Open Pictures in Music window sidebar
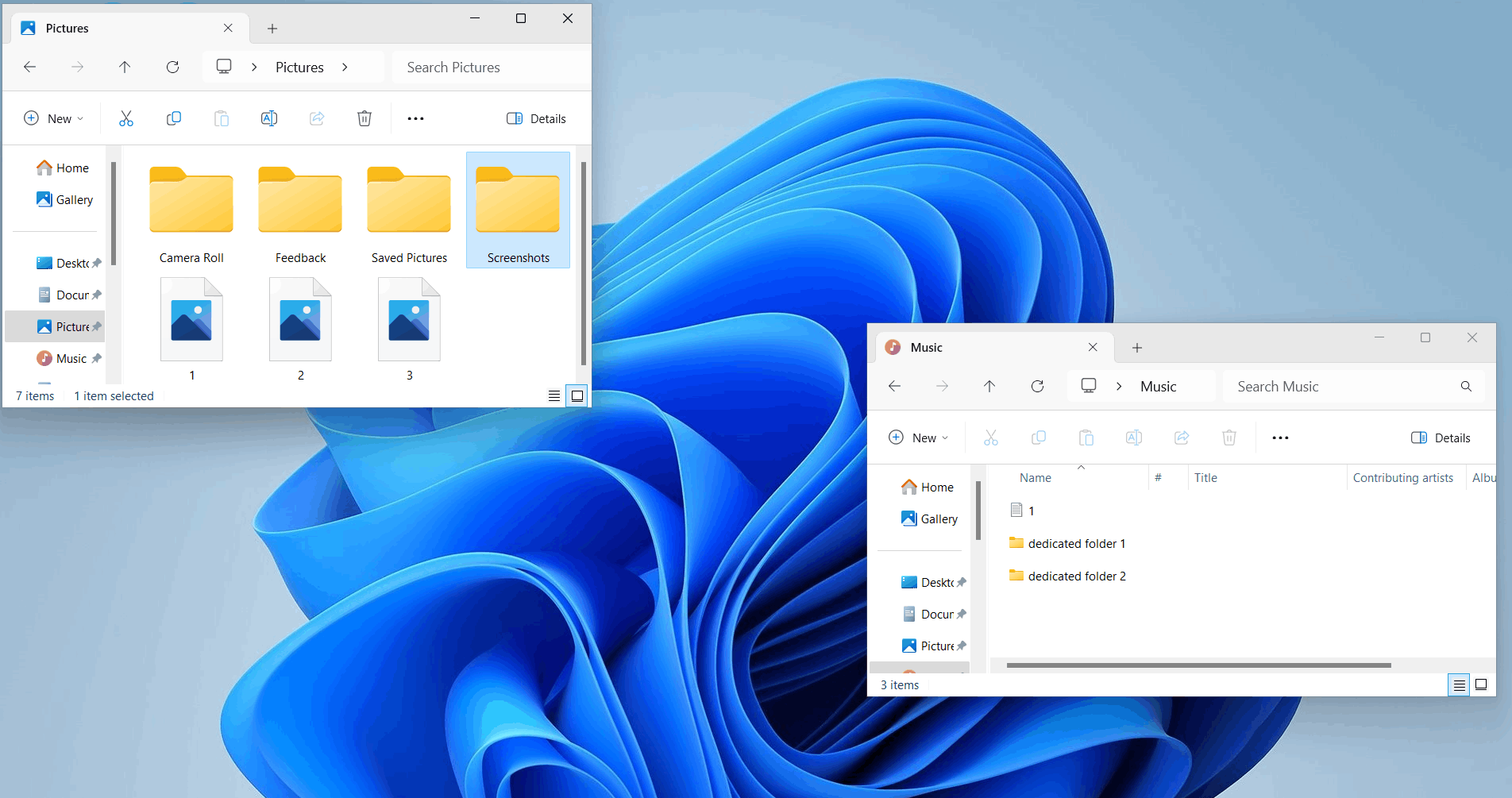The height and width of the screenshot is (798, 1512). 932,646
